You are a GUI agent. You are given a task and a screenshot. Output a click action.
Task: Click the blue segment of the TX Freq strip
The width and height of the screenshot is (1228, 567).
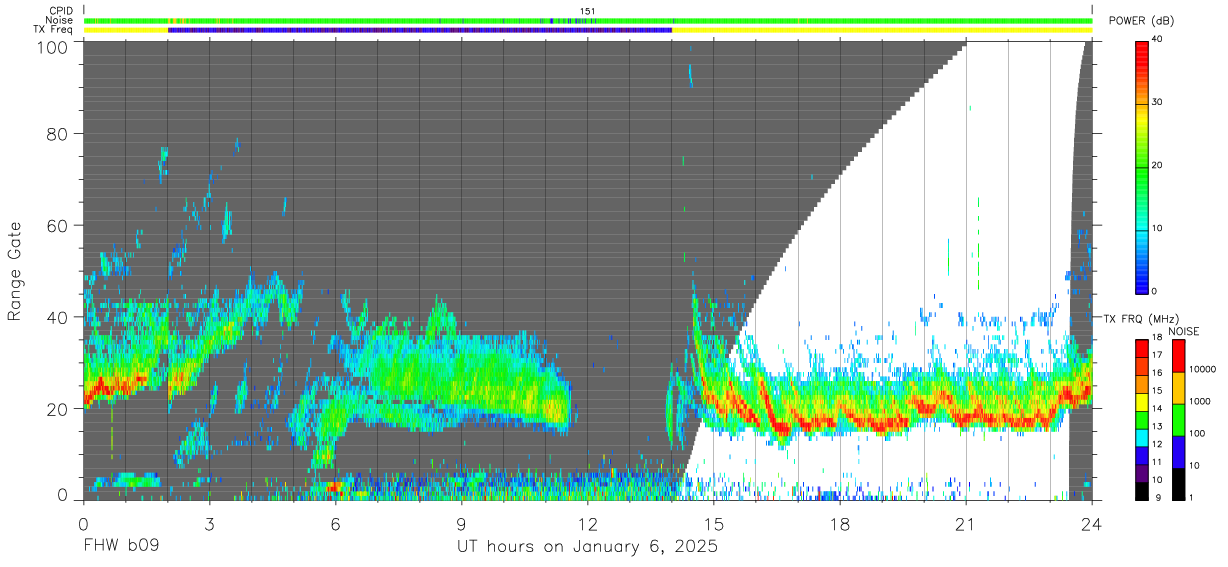(420, 30)
